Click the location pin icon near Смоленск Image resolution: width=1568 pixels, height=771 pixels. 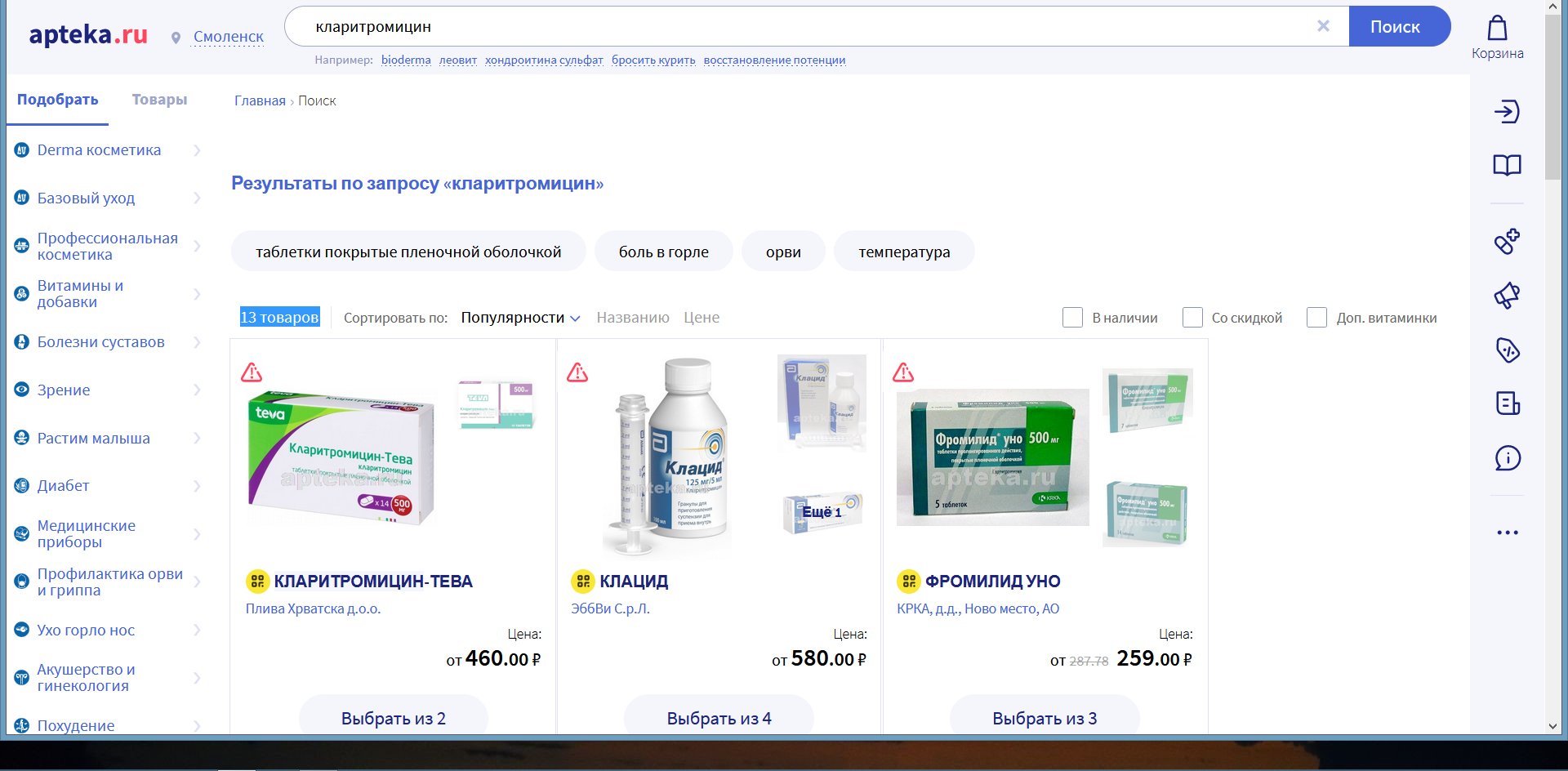point(176,38)
